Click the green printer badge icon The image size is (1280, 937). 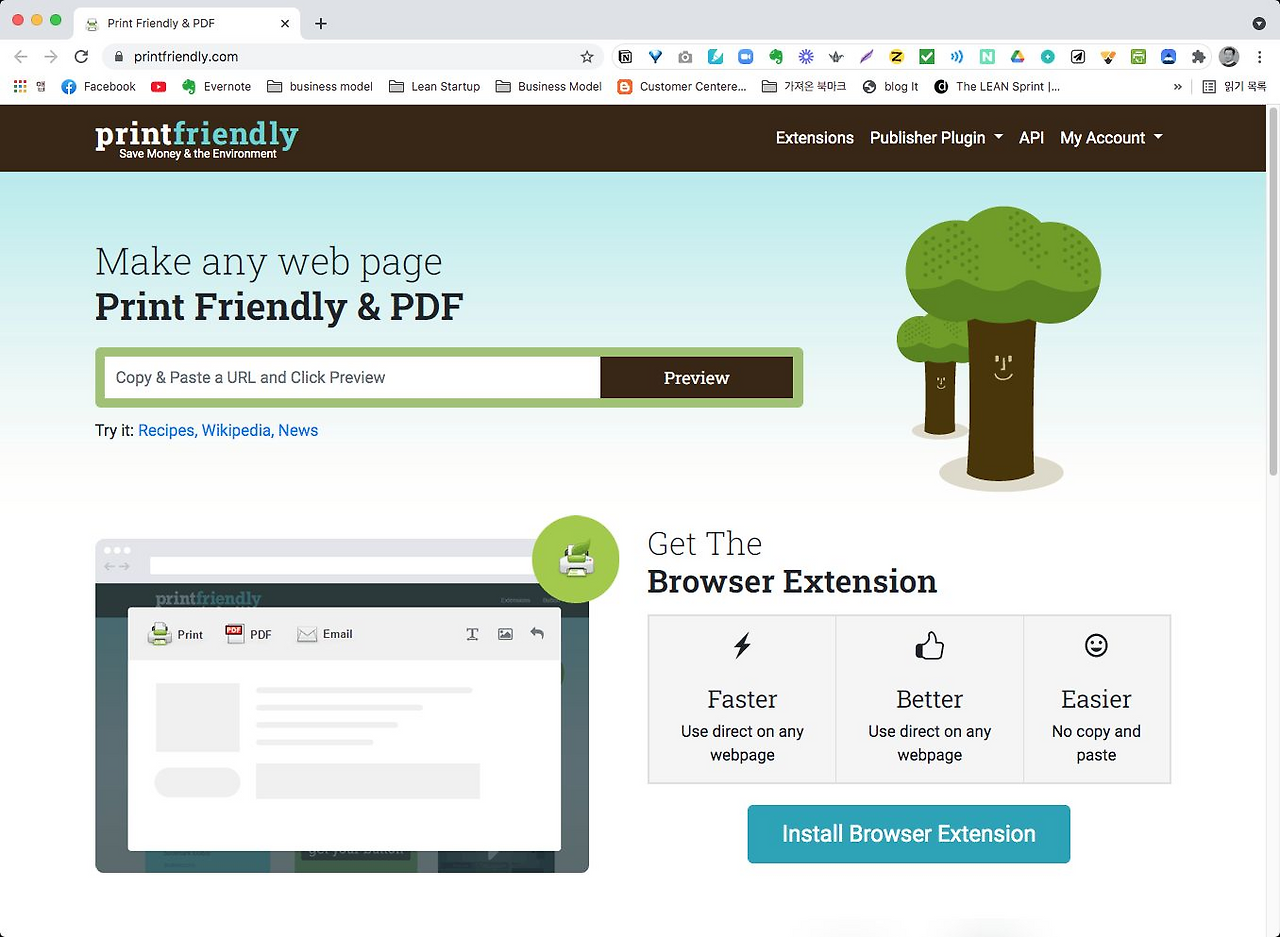coord(576,559)
